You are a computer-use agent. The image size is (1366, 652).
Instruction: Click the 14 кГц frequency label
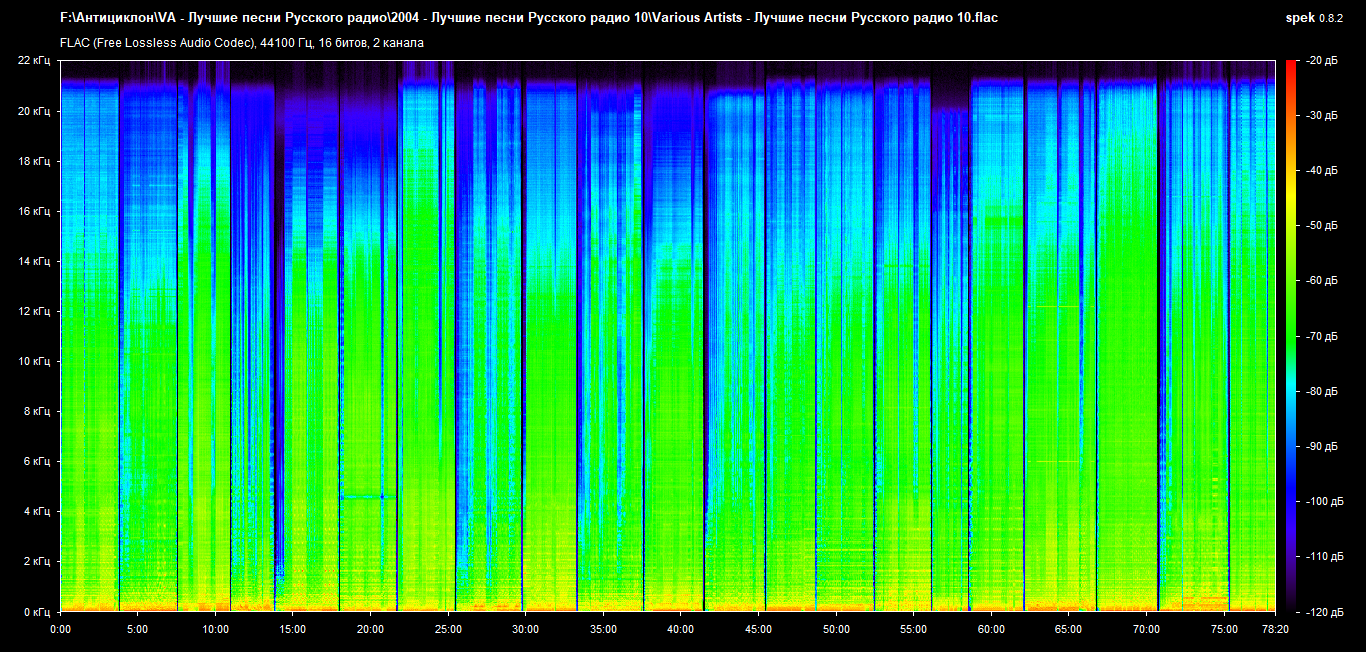pyautogui.click(x=36, y=261)
